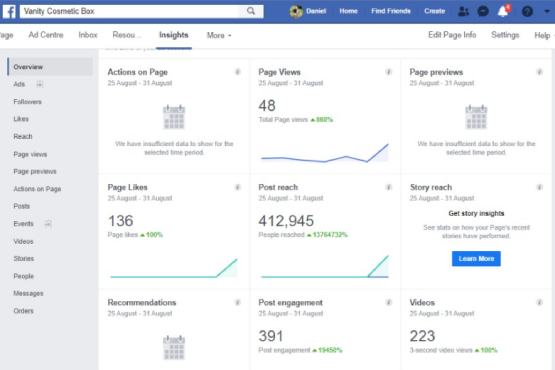Click the Learn More button
This screenshot has height=370, width=555.
pyautogui.click(x=476, y=259)
